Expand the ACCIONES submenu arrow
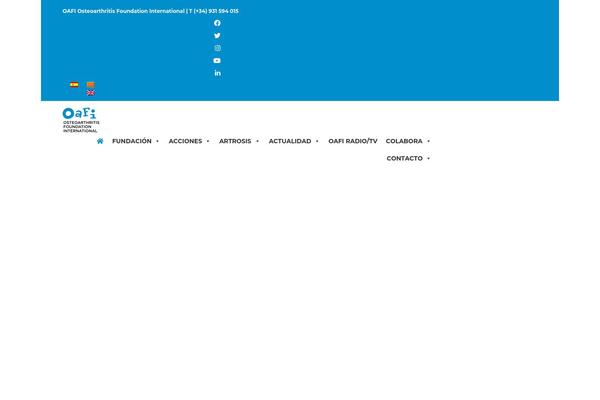 click(x=208, y=141)
